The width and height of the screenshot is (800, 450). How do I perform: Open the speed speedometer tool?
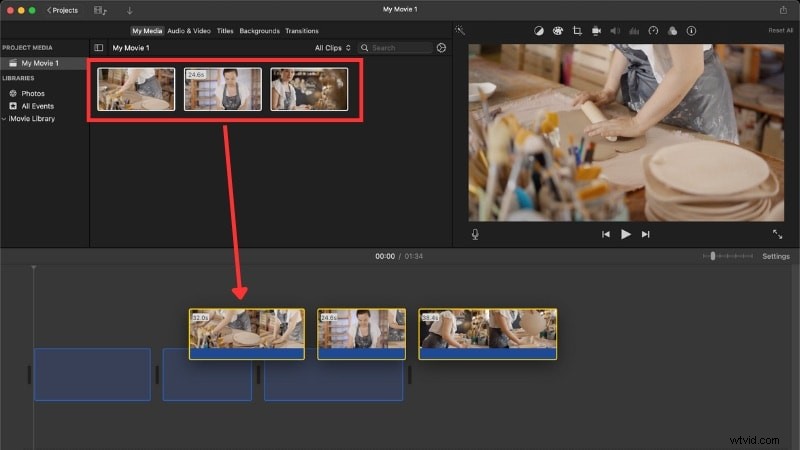pyautogui.click(x=653, y=30)
